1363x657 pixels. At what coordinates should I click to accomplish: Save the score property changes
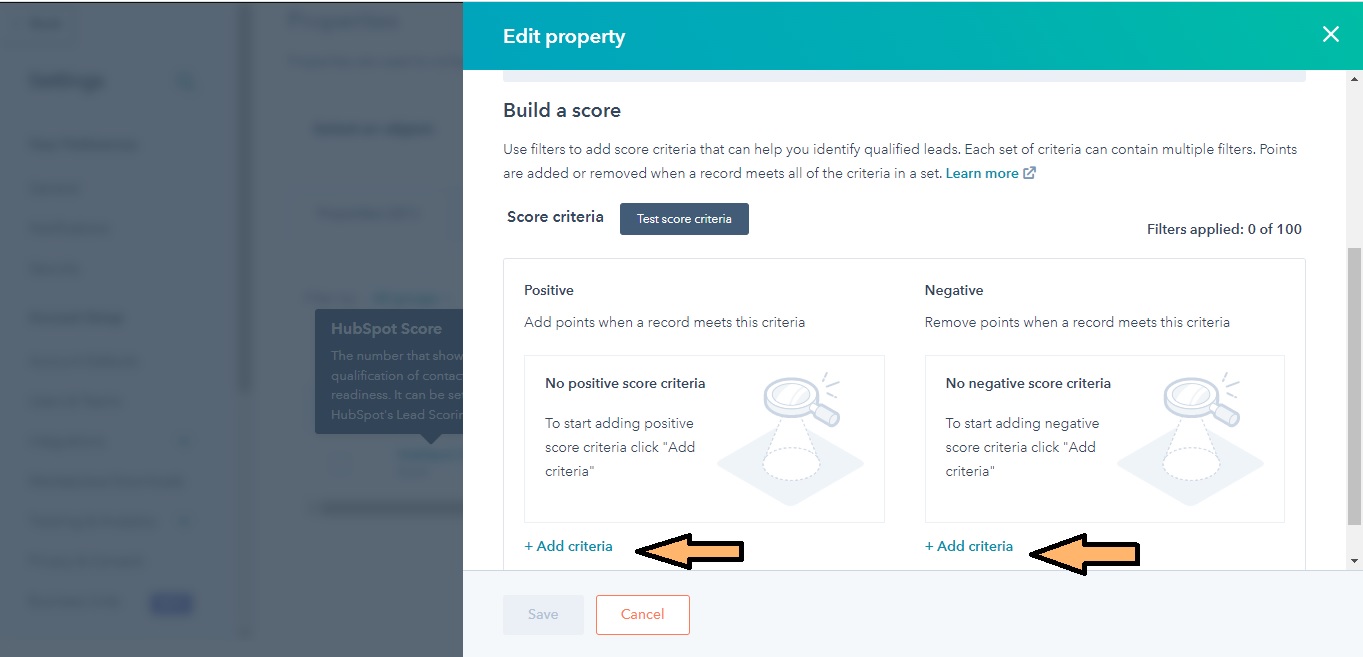pos(543,614)
